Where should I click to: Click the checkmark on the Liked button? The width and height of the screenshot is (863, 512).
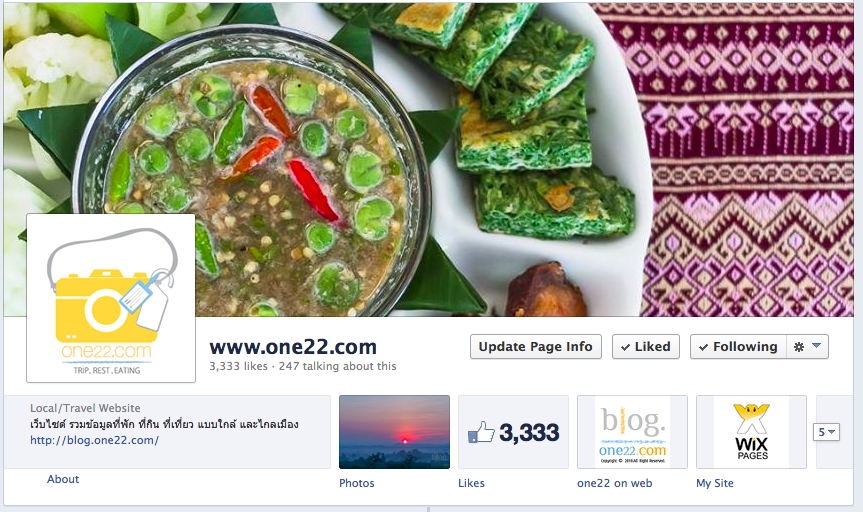pyautogui.click(x=625, y=347)
